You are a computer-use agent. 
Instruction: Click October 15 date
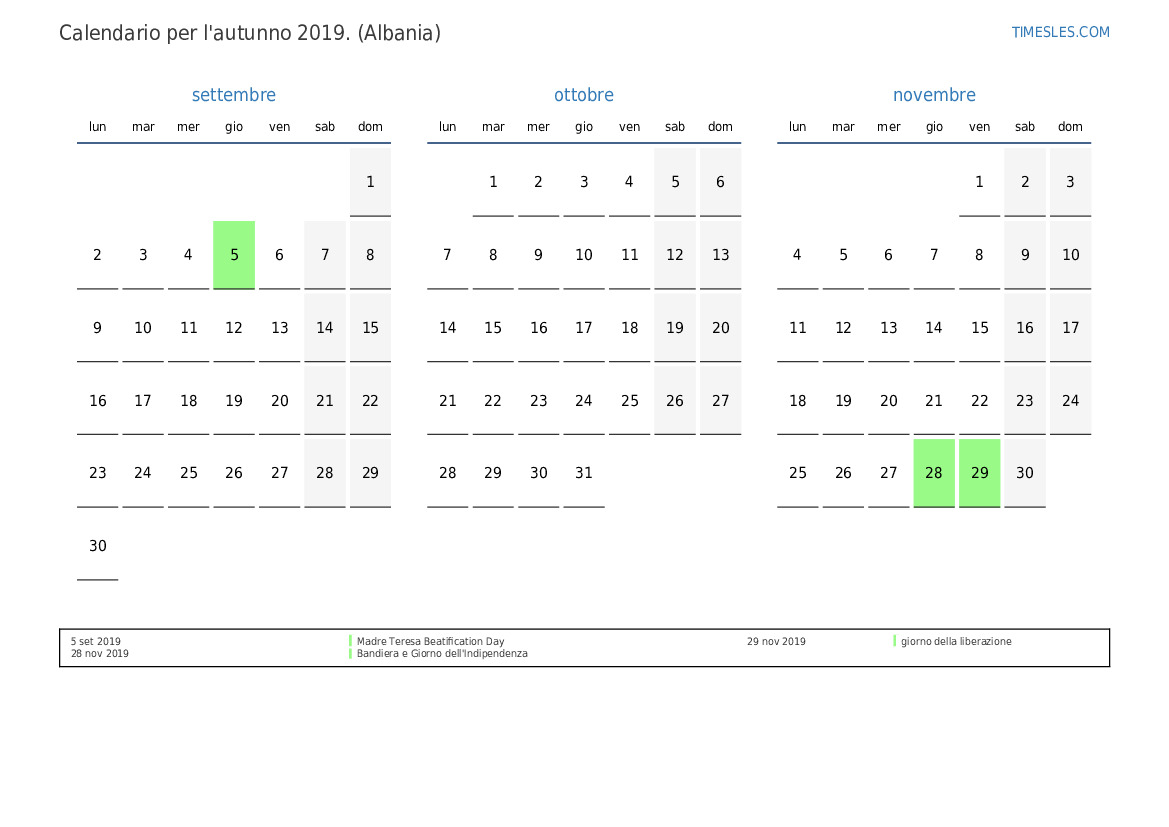click(493, 328)
